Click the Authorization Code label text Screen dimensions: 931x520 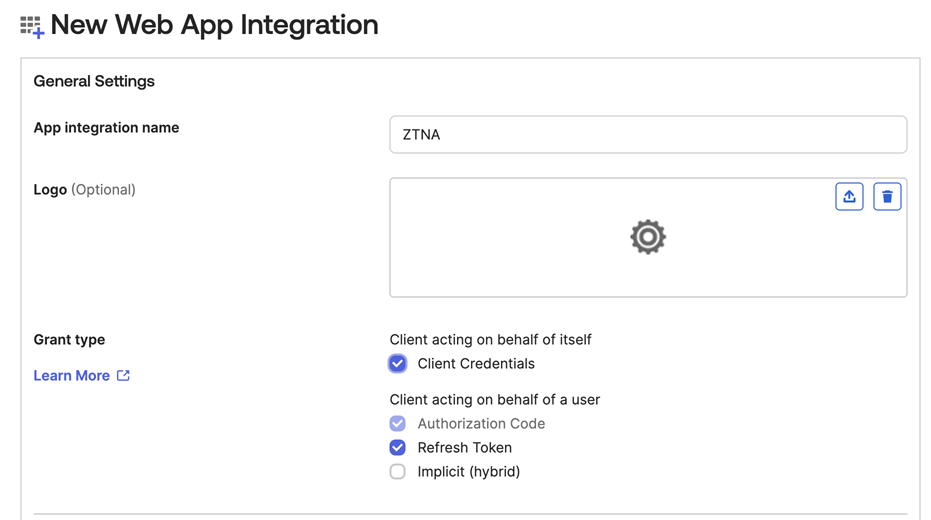(x=481, y=424)
